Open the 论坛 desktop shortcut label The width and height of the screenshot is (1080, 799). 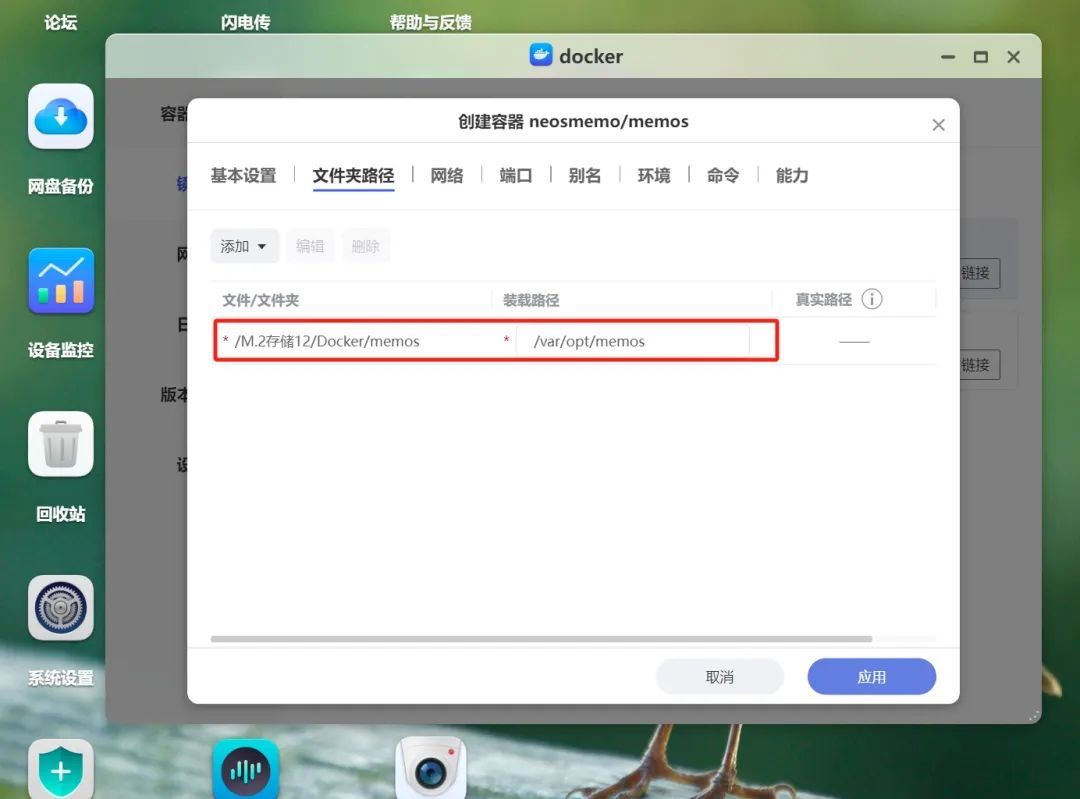[61, 23]
